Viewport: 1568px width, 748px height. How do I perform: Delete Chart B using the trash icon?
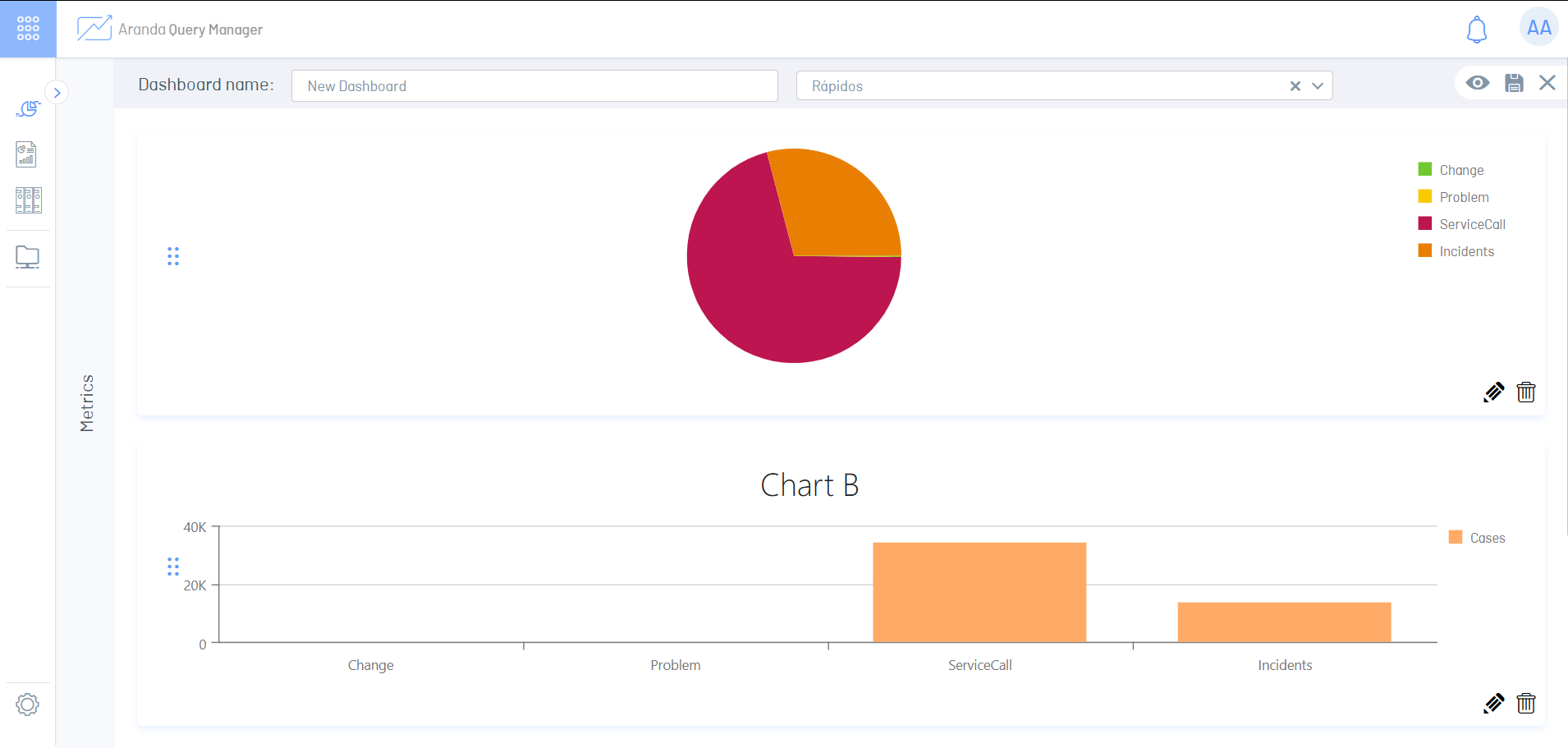(x=1525, y=704)
